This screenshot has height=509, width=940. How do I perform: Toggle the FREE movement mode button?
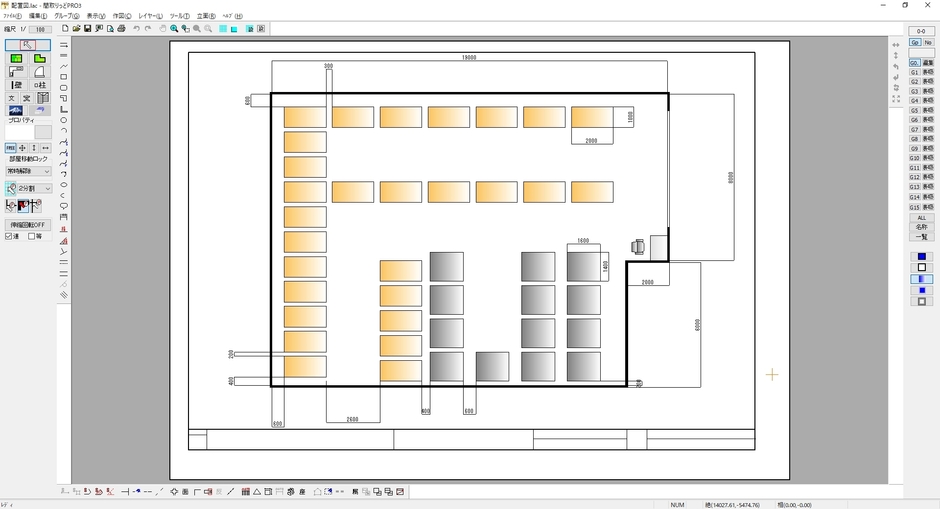coord(10,148)
